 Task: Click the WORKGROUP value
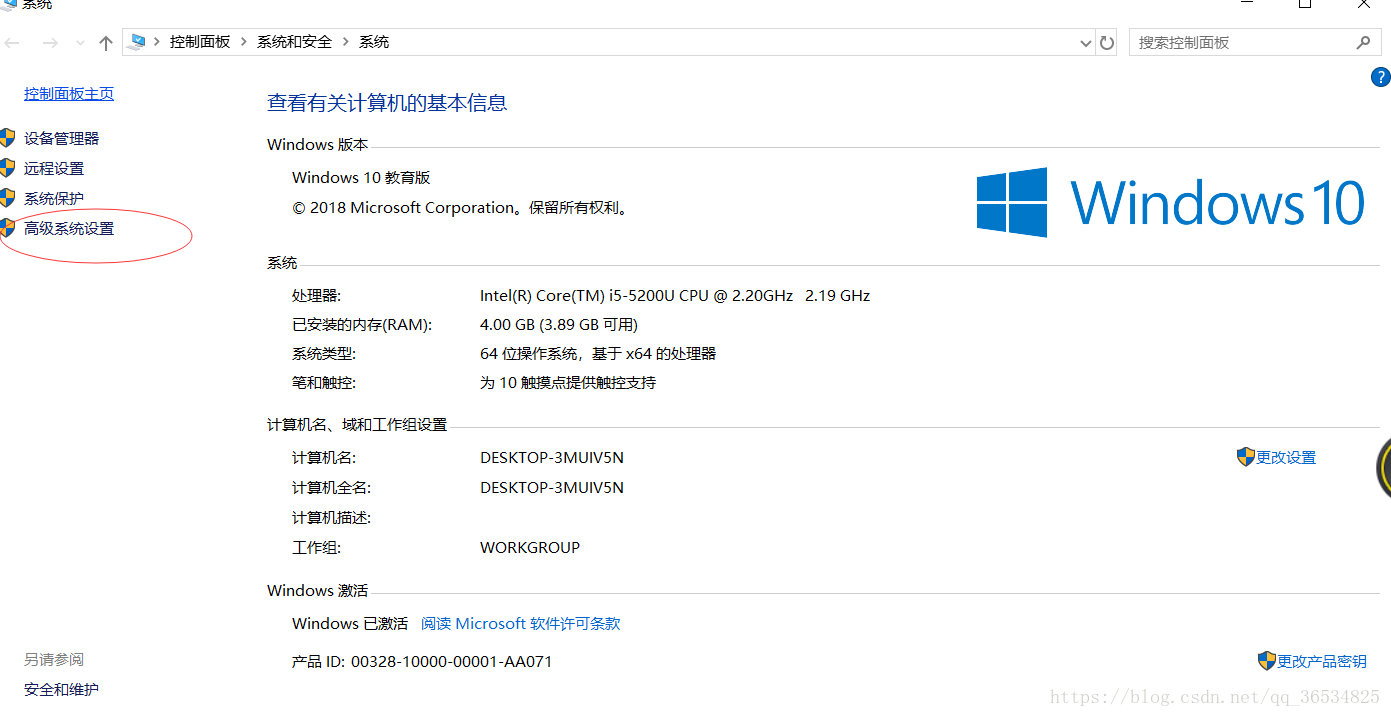[530, 548]
